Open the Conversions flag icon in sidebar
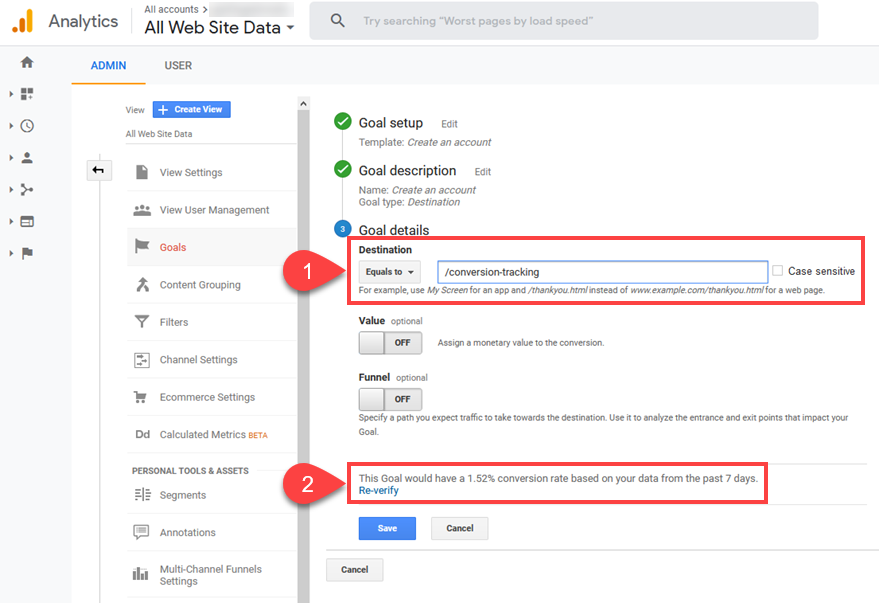The height and width of the screenshot is (603, 880). point(27,254)
